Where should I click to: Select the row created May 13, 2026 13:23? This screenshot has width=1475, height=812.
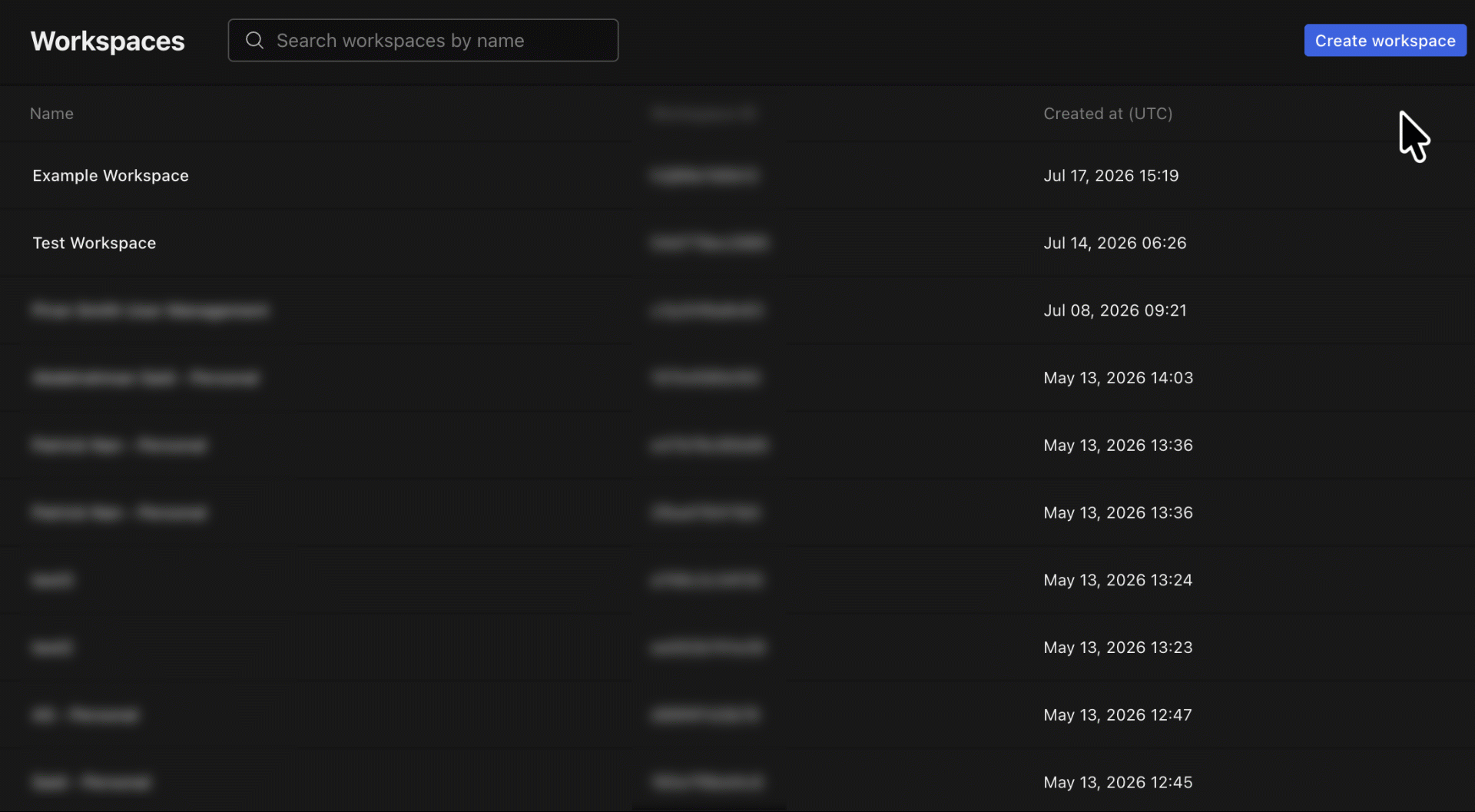tap(737, 648)
